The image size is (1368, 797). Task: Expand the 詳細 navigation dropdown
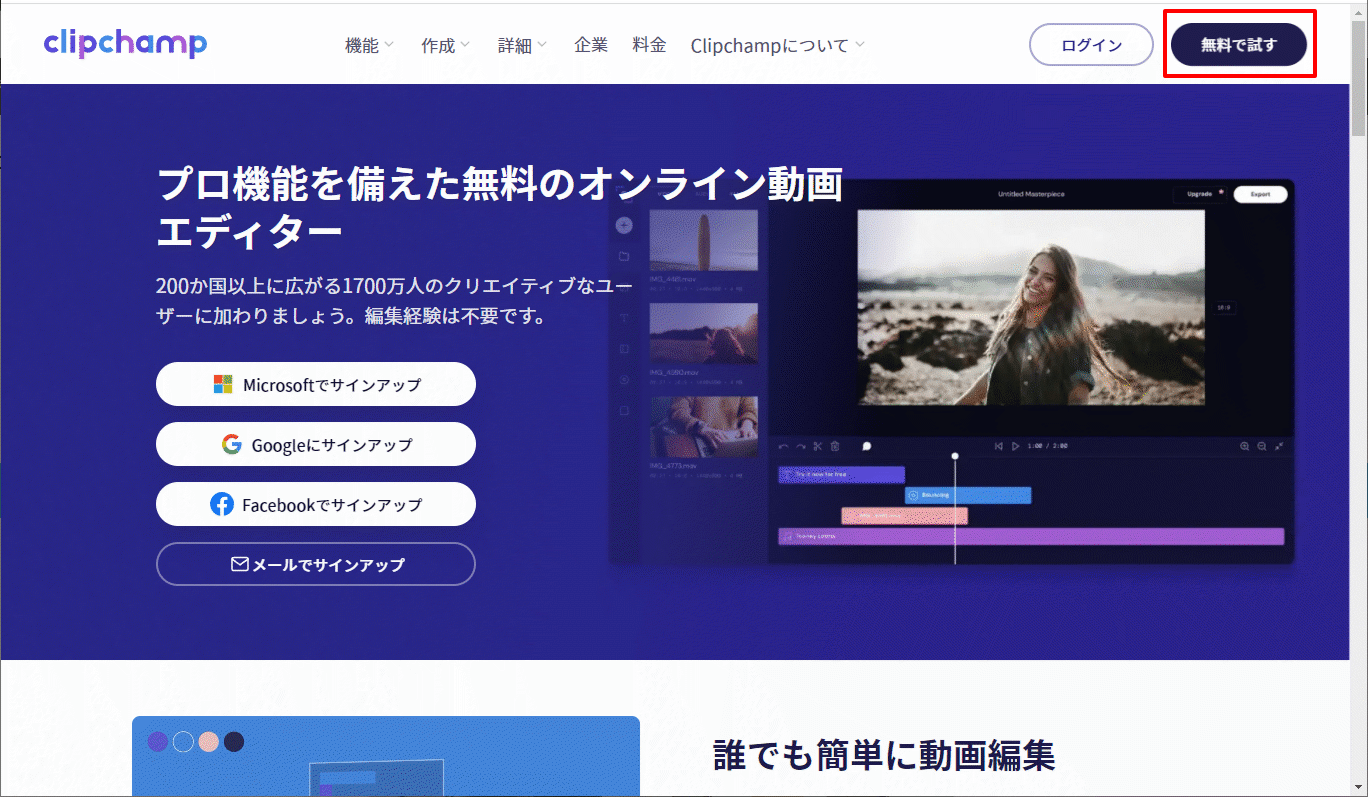point(522,45)
